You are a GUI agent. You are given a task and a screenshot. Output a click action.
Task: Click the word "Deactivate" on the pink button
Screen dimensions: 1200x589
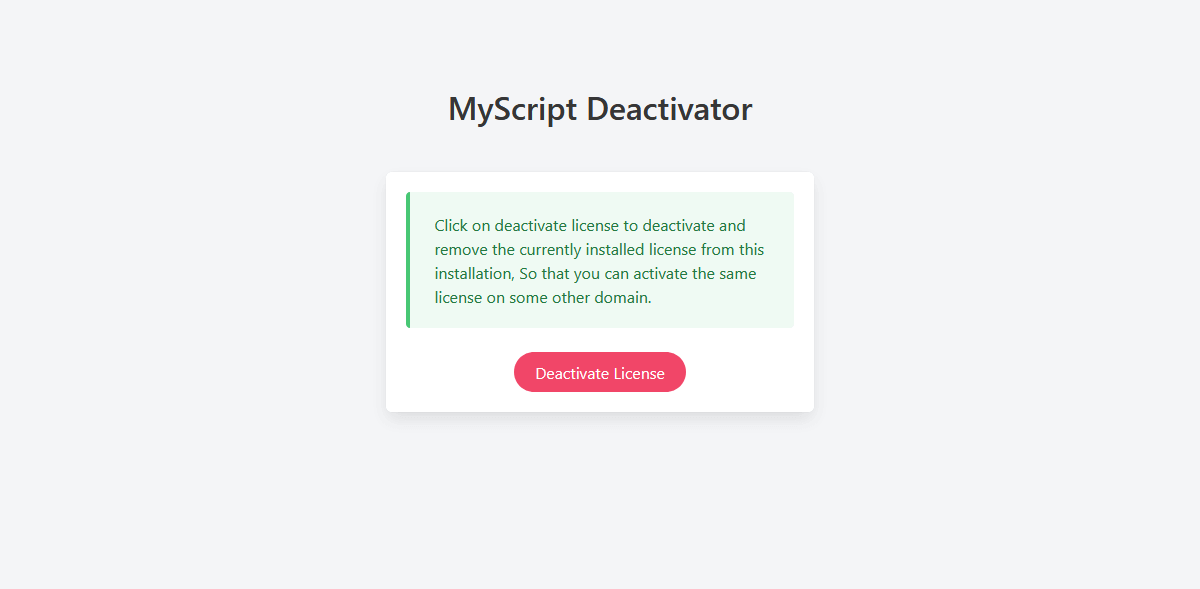[572, 373]
